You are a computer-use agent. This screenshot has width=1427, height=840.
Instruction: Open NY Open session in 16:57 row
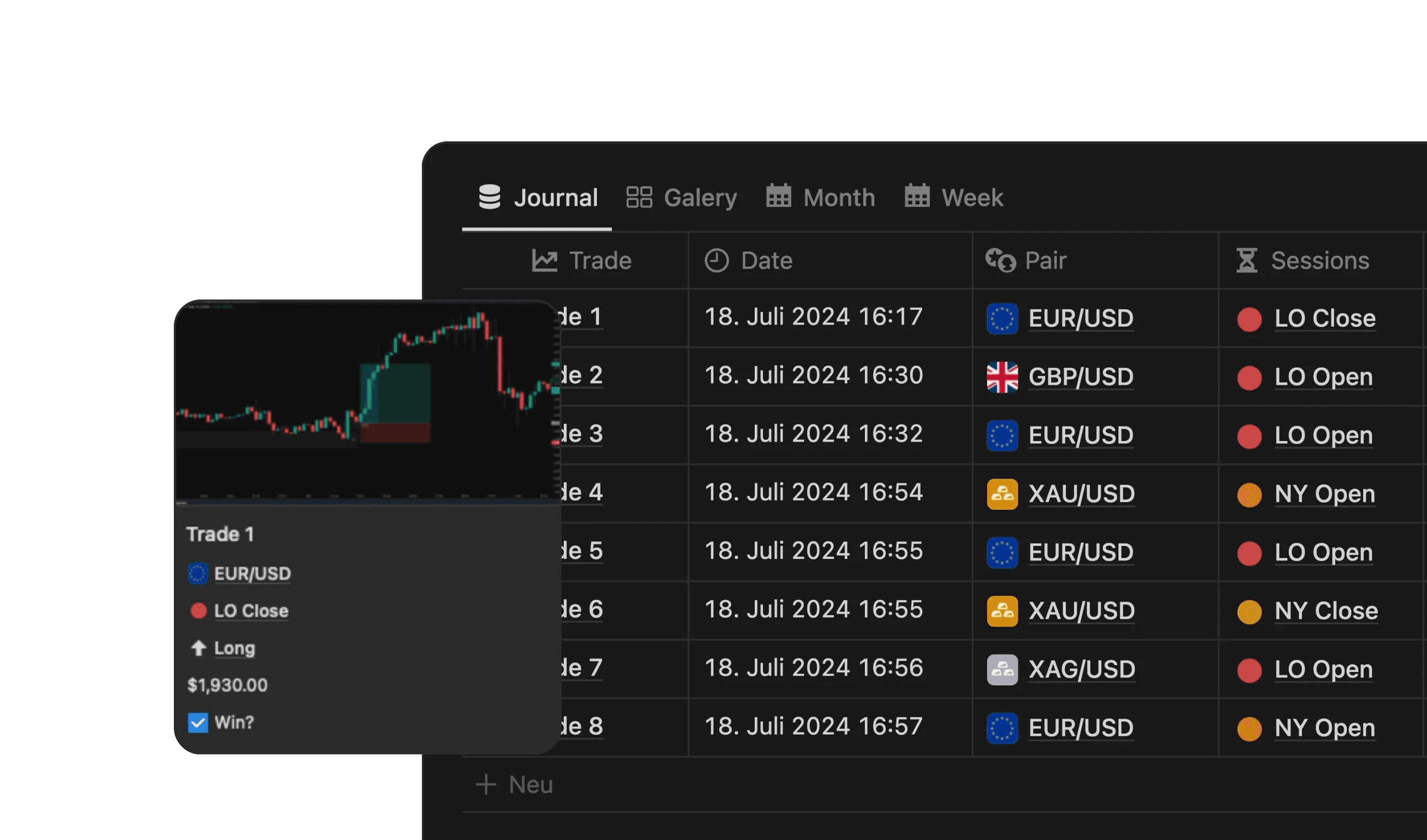click(1325, 728)
